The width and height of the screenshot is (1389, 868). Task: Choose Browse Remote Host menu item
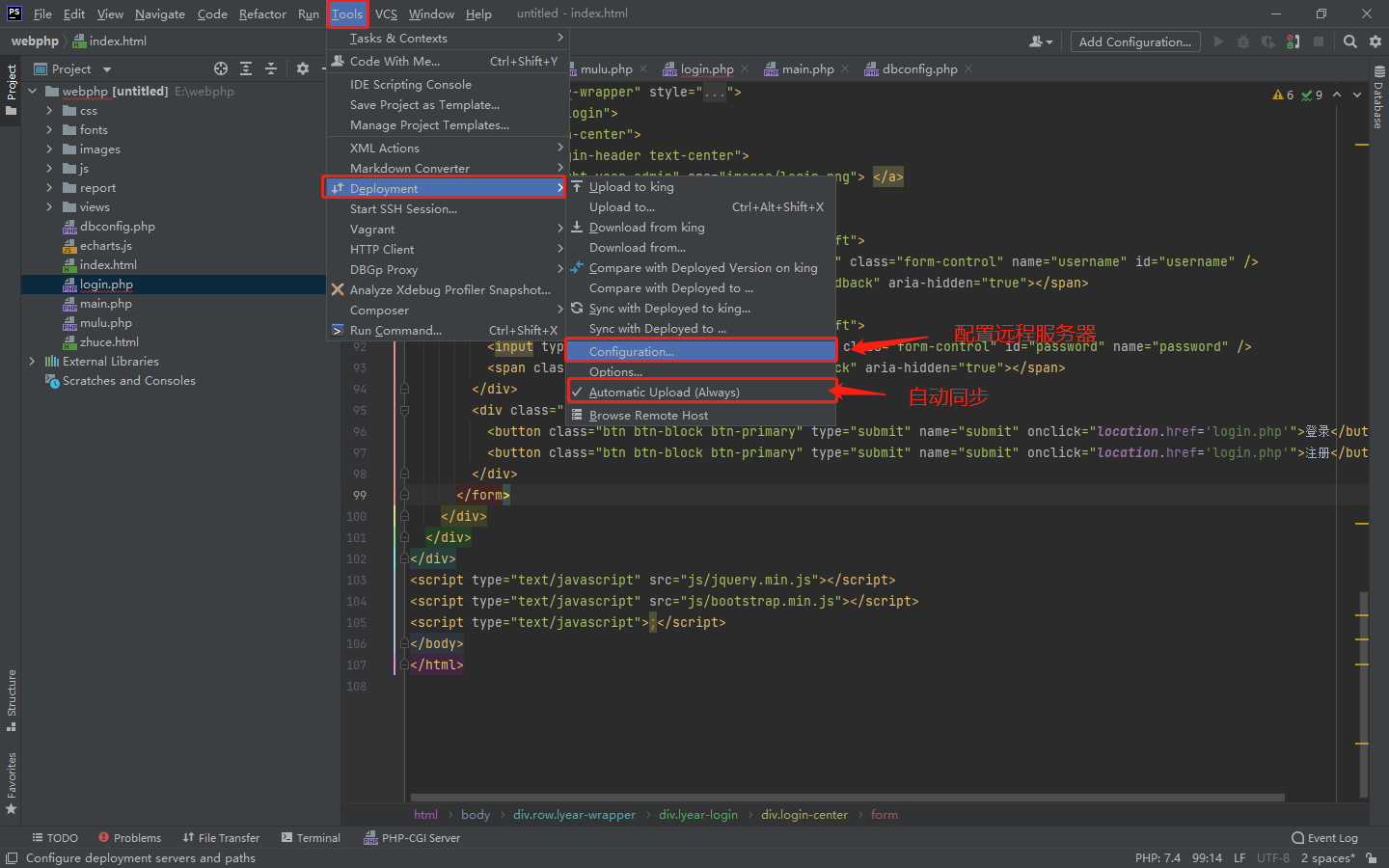pos(701,415)
